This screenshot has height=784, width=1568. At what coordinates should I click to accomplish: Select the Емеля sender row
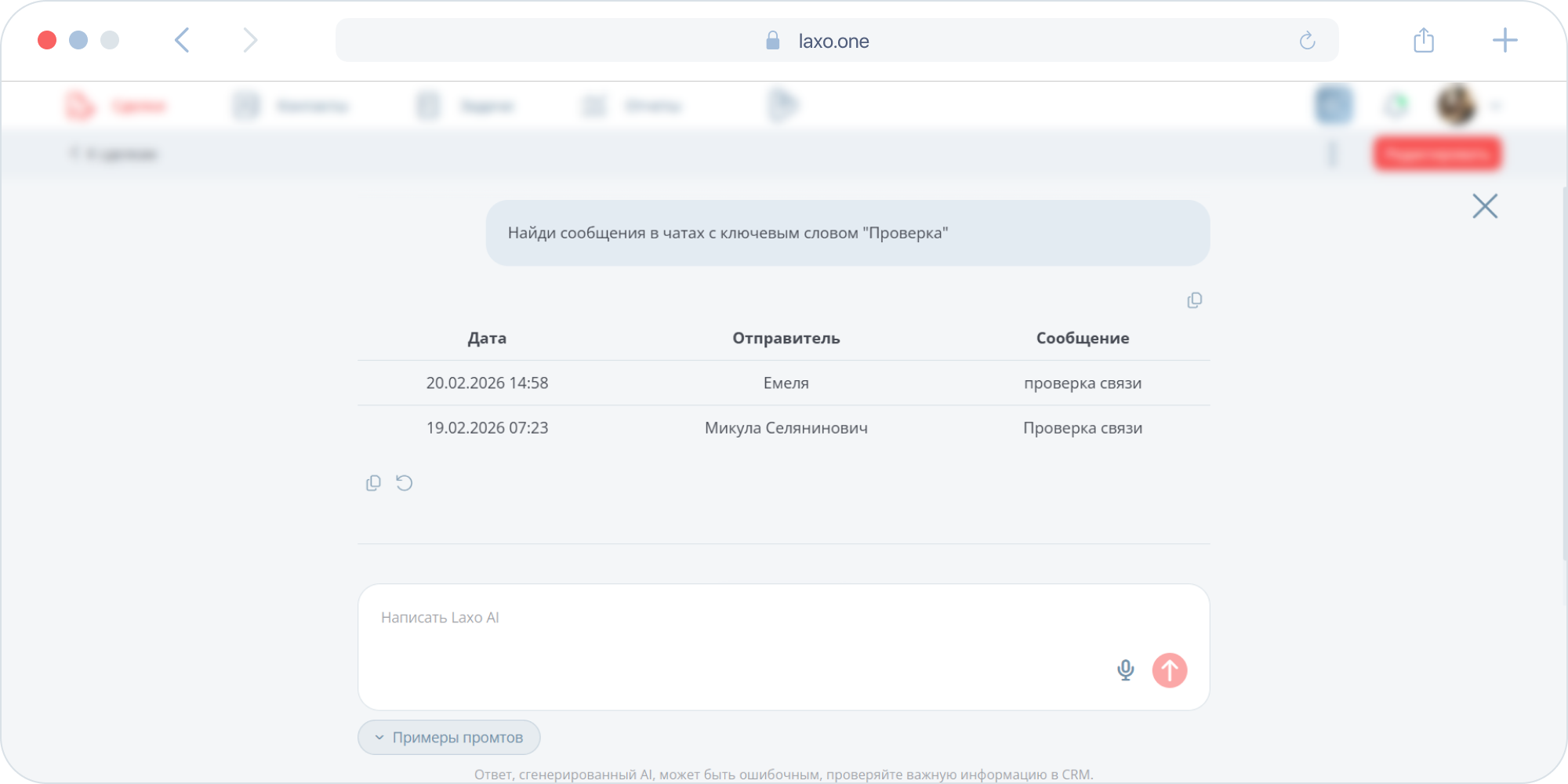point(784,383)
